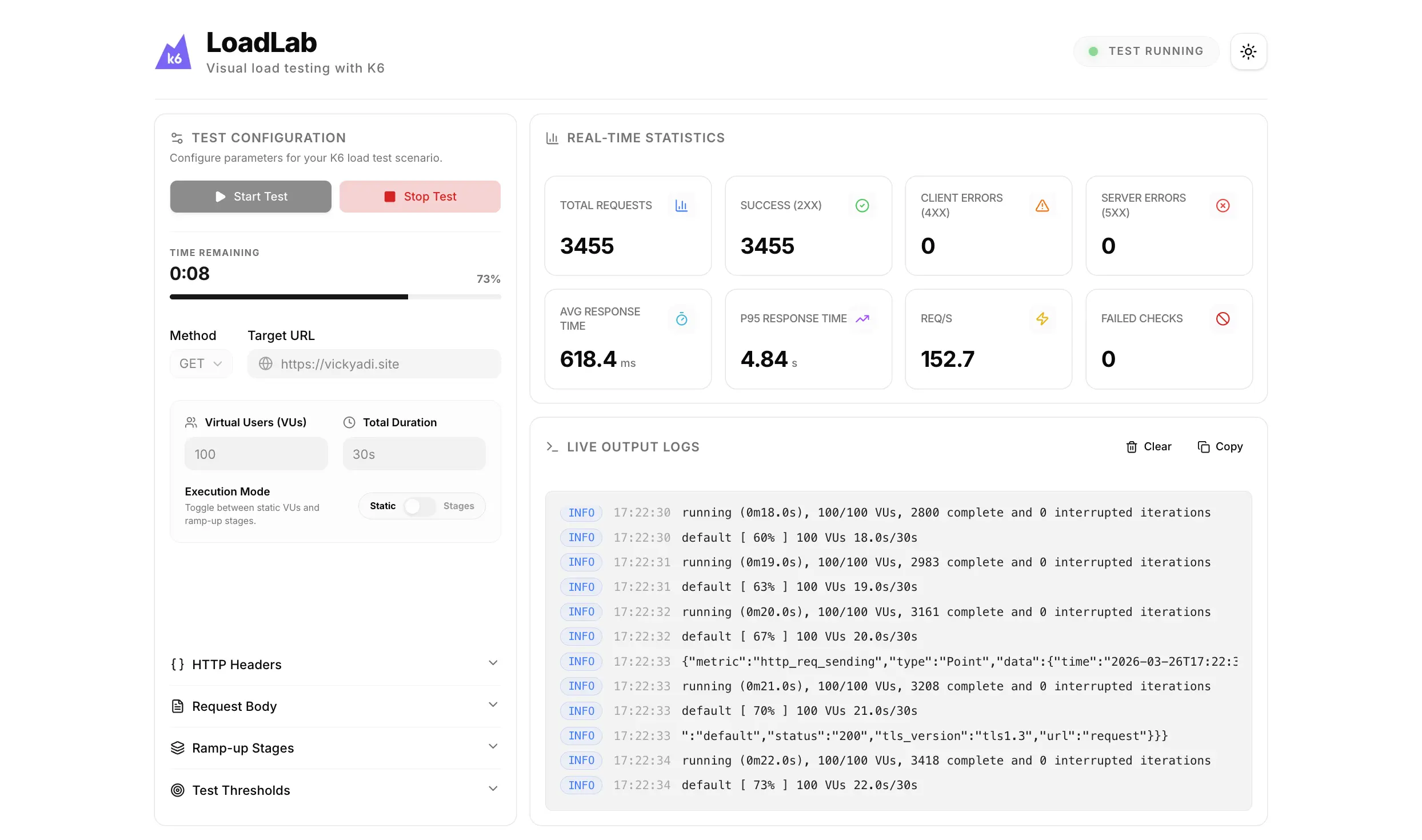The width and height of the screenshot is (1422, 840).
Task: Expand the Ramp-up Stages section
Action: coord(335,748)
